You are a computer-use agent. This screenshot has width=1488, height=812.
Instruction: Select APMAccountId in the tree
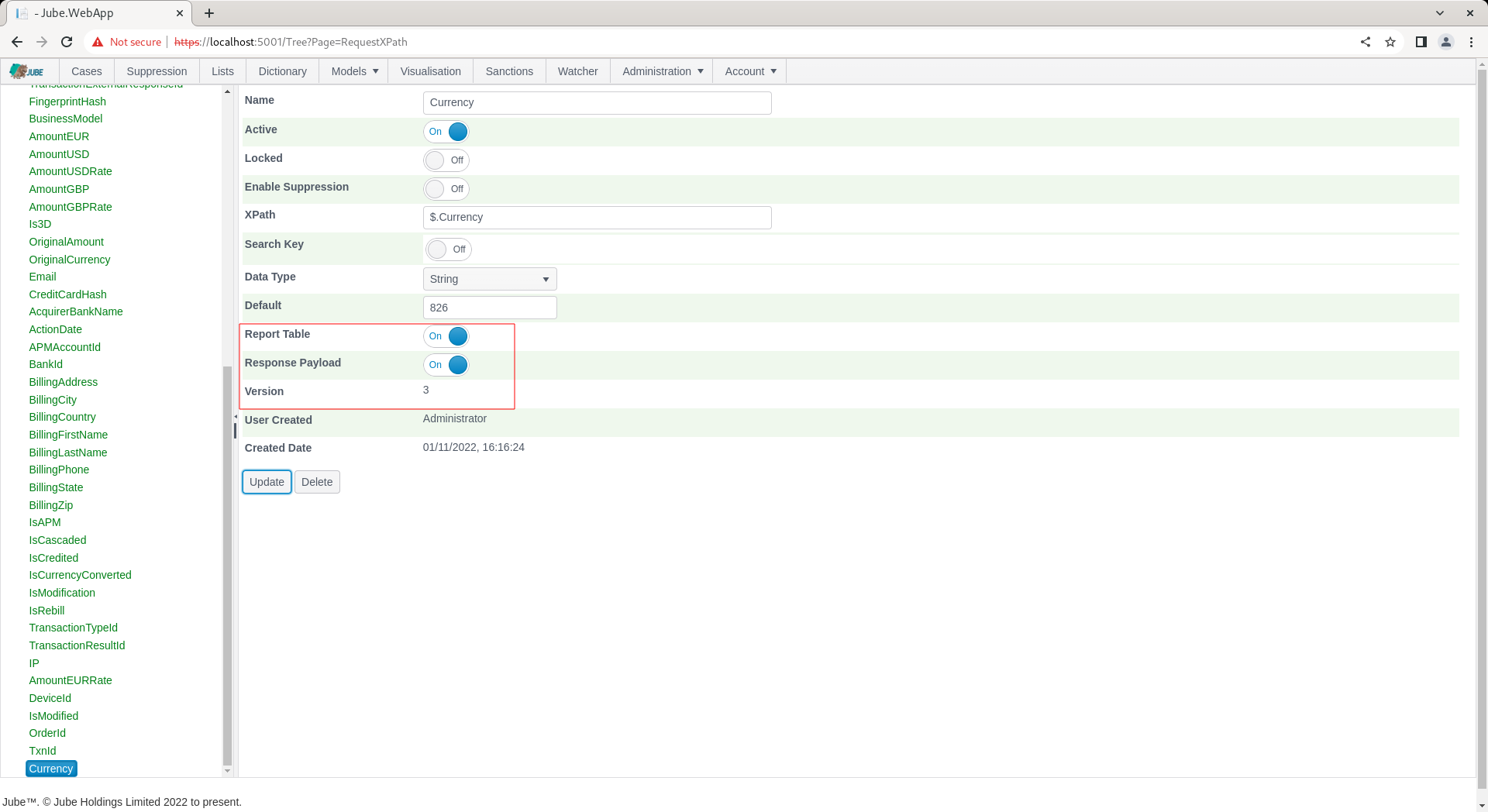click(x=65, y=347)
